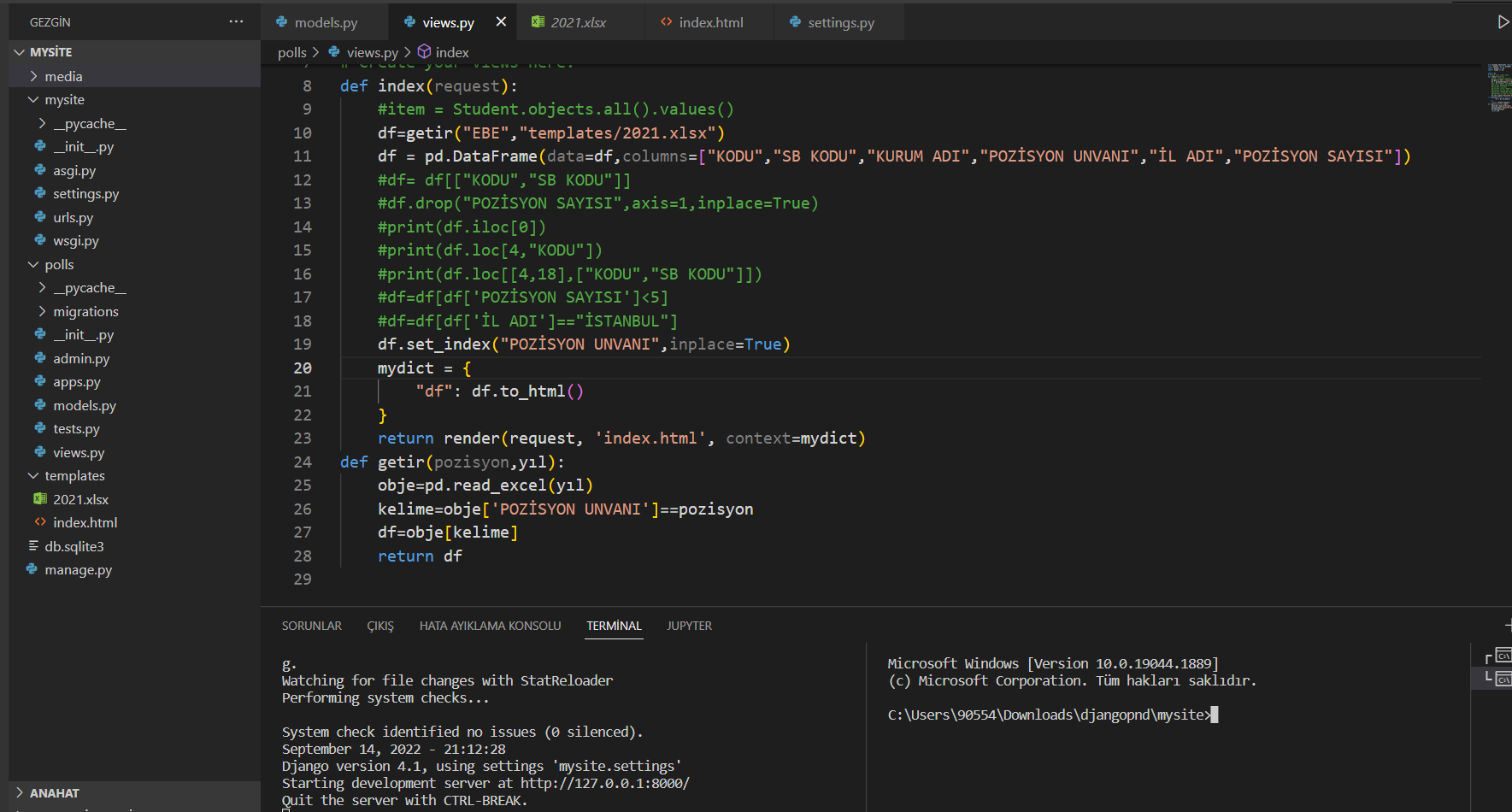Click Python icon beside asgi.py

click(x=40, y=170)
